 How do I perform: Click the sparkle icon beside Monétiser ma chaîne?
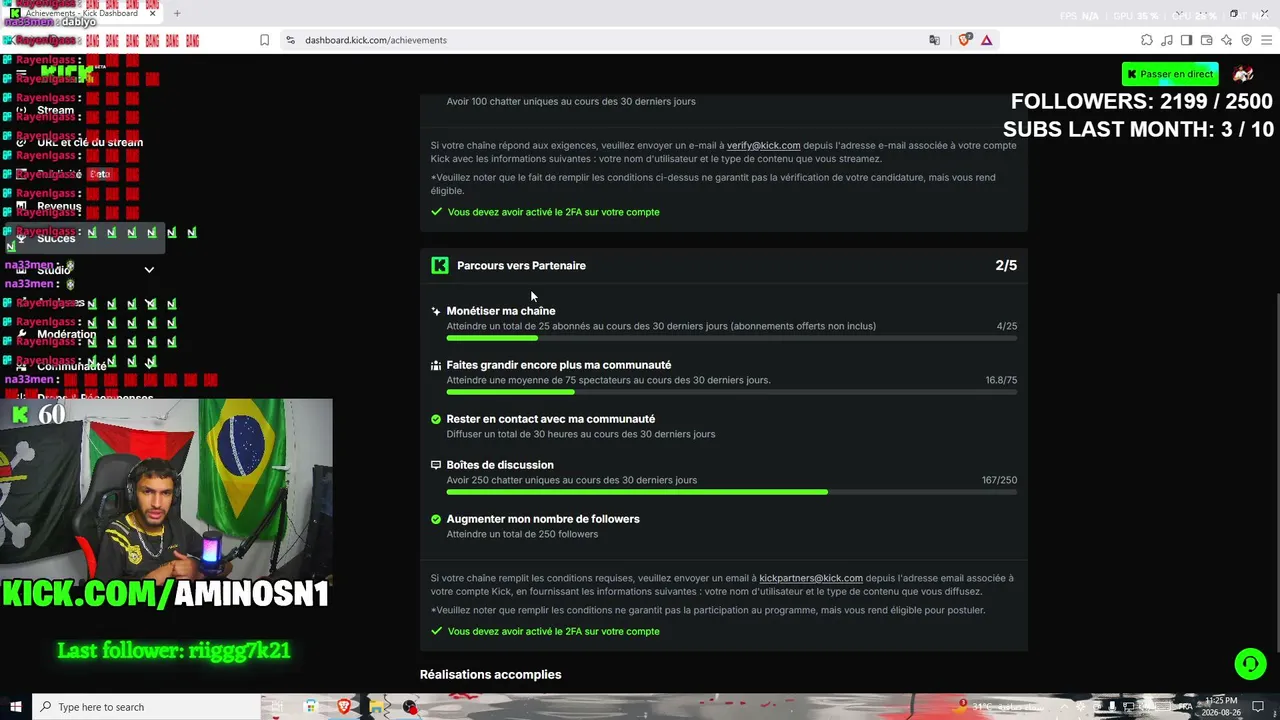click(x=436, y=311)
